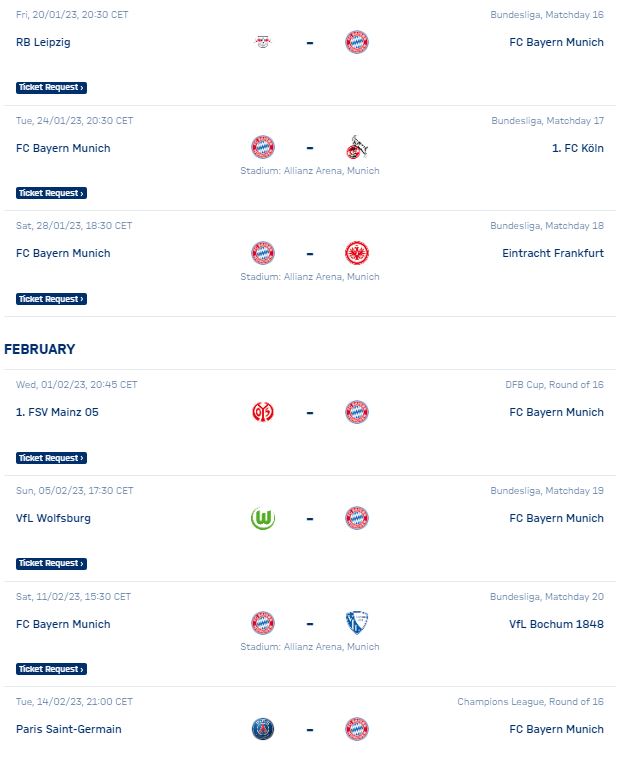Click Bayern logo in the Mainz cup match
The height and width of the screenshot is (767, 633).
(357, 412)
